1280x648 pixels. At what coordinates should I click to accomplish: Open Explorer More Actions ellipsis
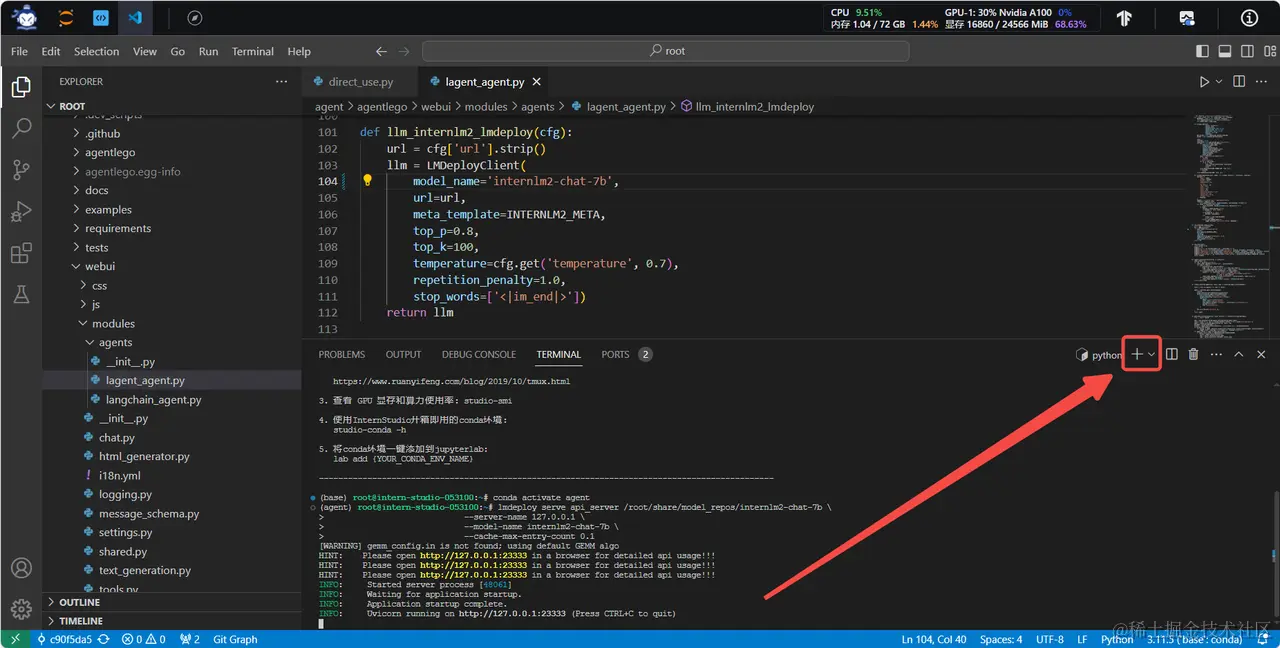pos(282,82)
